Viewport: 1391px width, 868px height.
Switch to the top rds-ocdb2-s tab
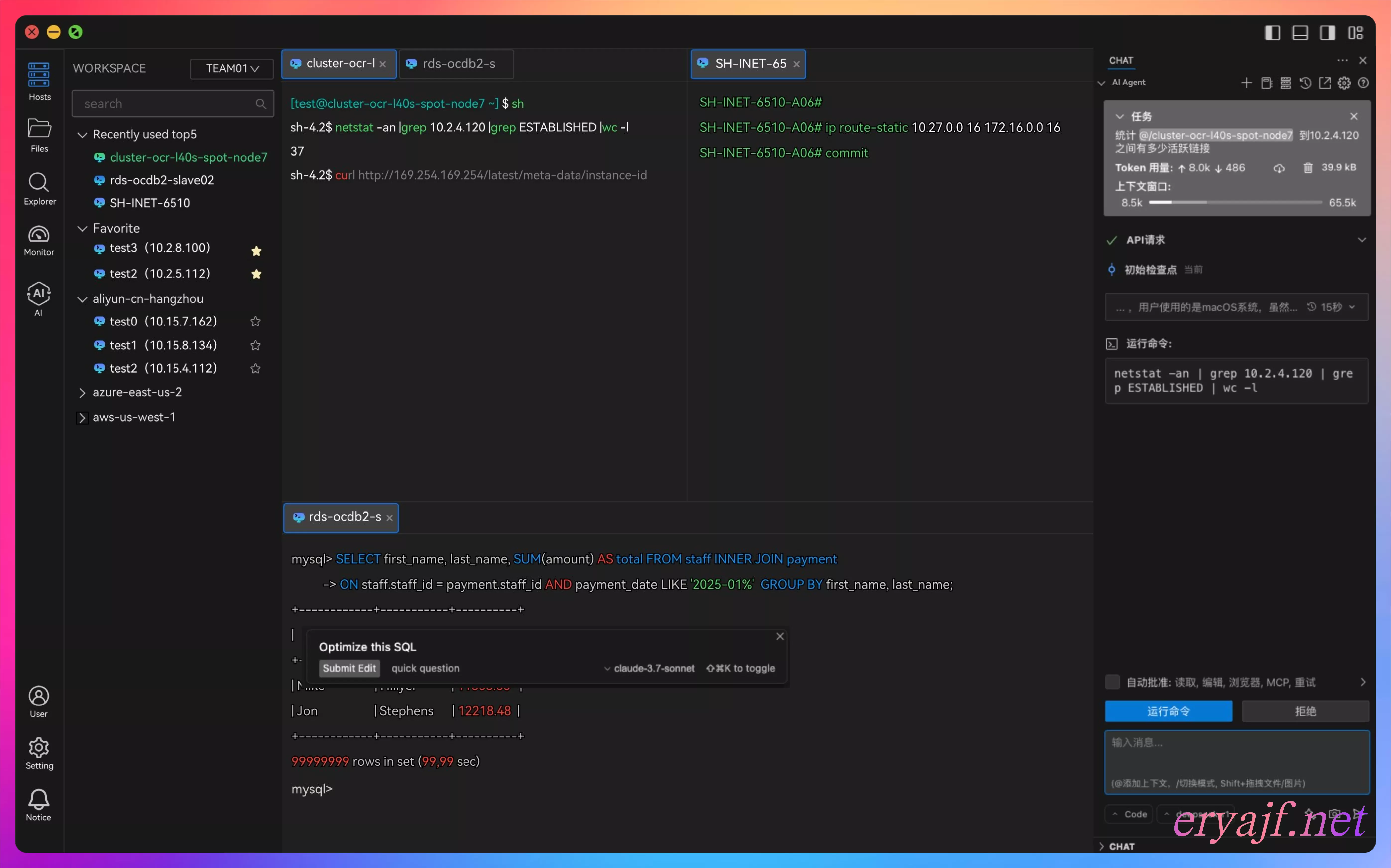[456, 64]
